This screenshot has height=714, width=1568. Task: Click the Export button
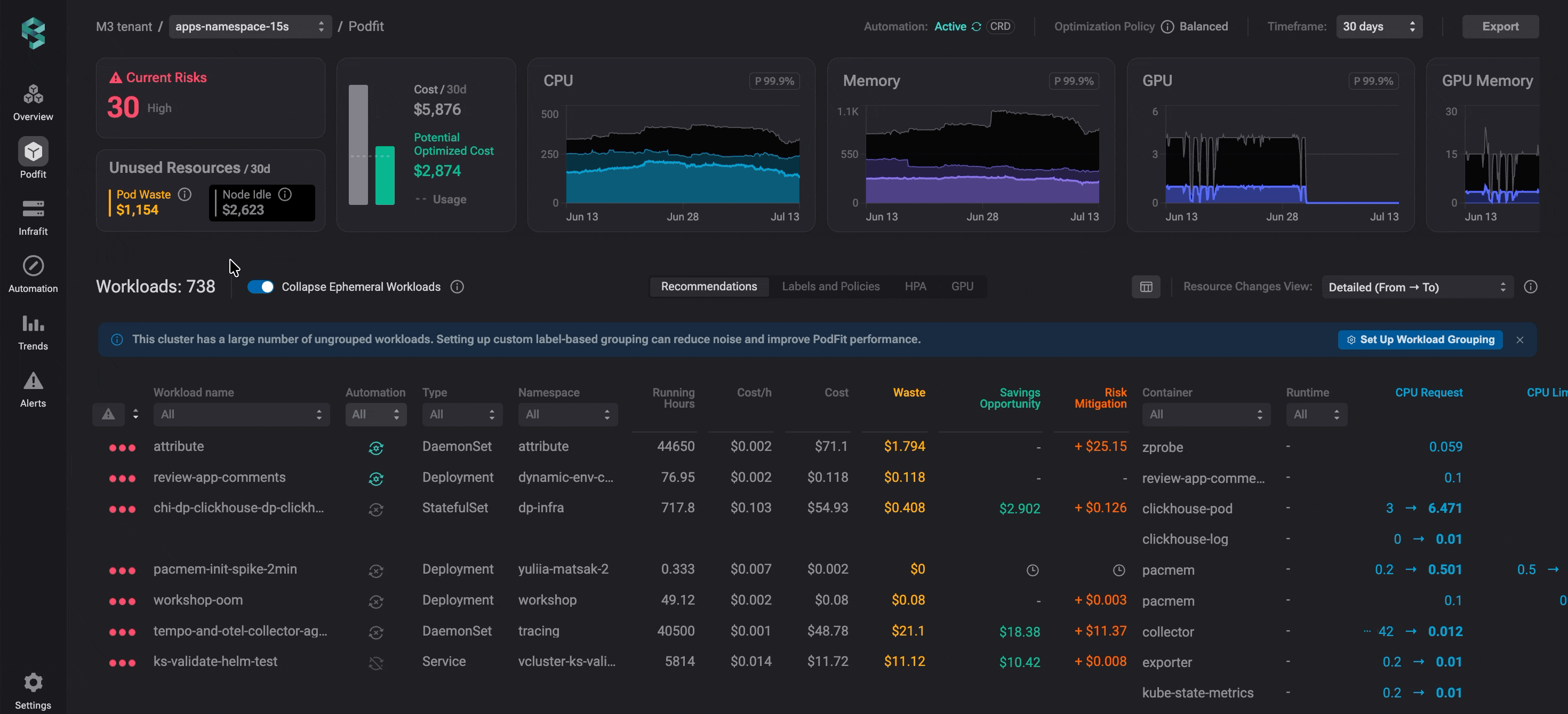[x=1500, y=27]
